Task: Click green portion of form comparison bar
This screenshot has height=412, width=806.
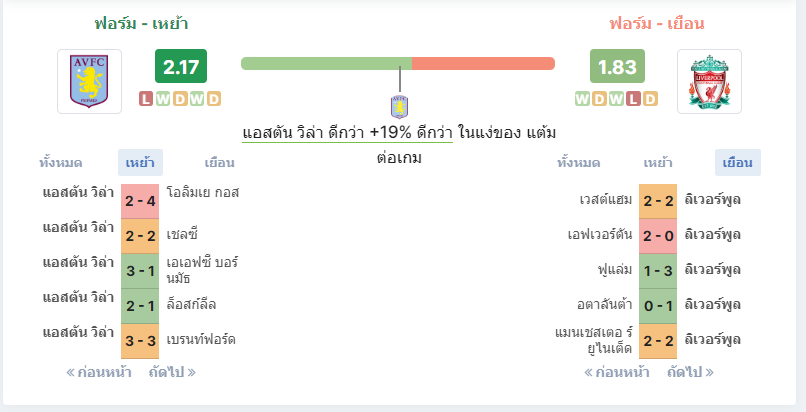Action: pos(326,64)
